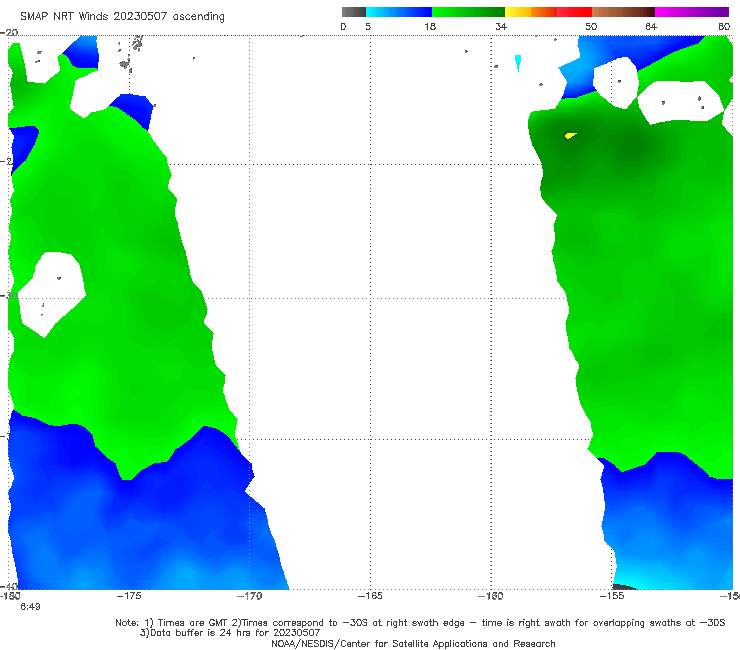The height and width of the screenshot is (650, 740).
Task: Select the gray segment of the color bar
Action: [x=353, y=12]
